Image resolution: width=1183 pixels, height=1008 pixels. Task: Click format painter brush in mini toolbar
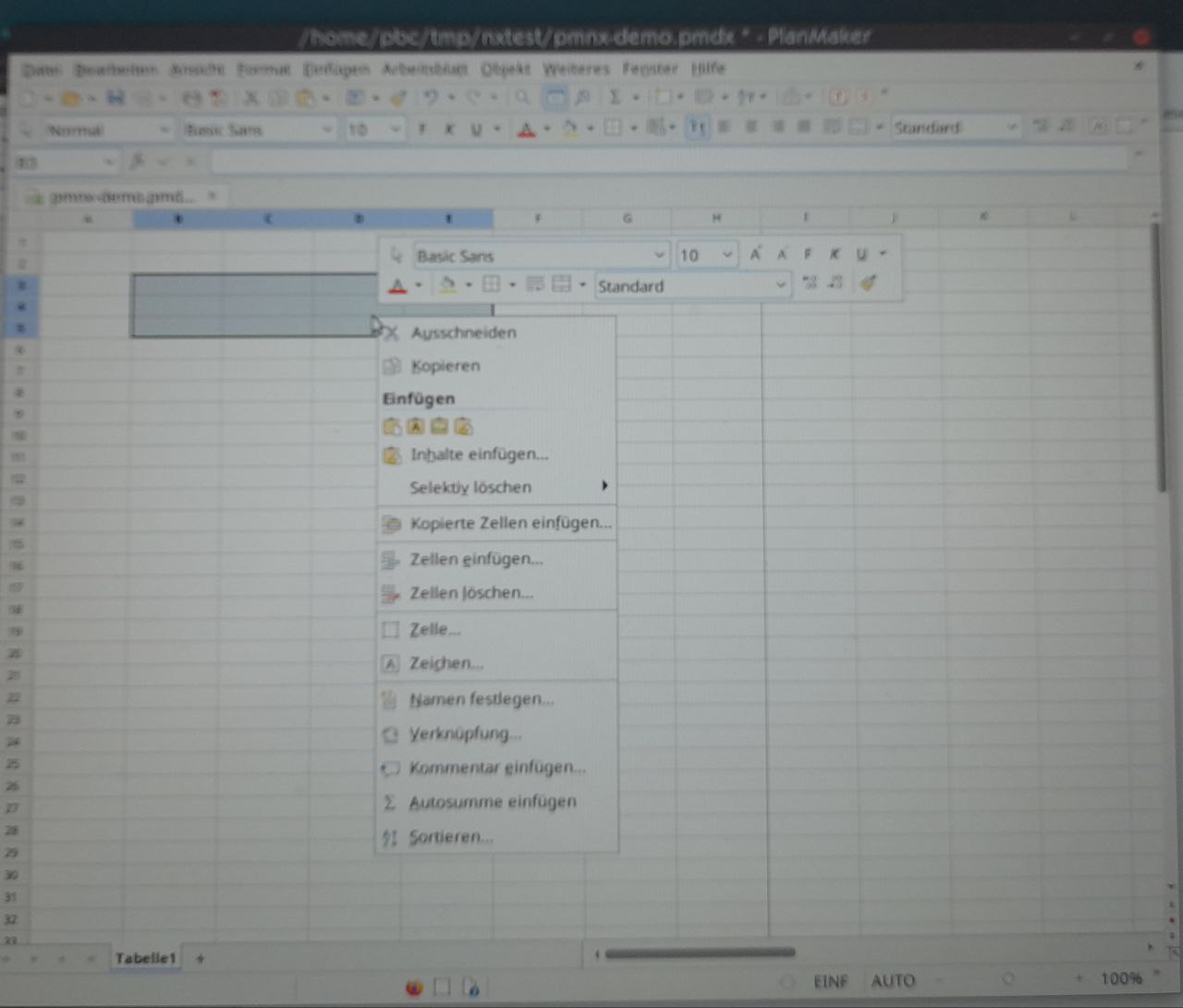(x=867, y=284)
